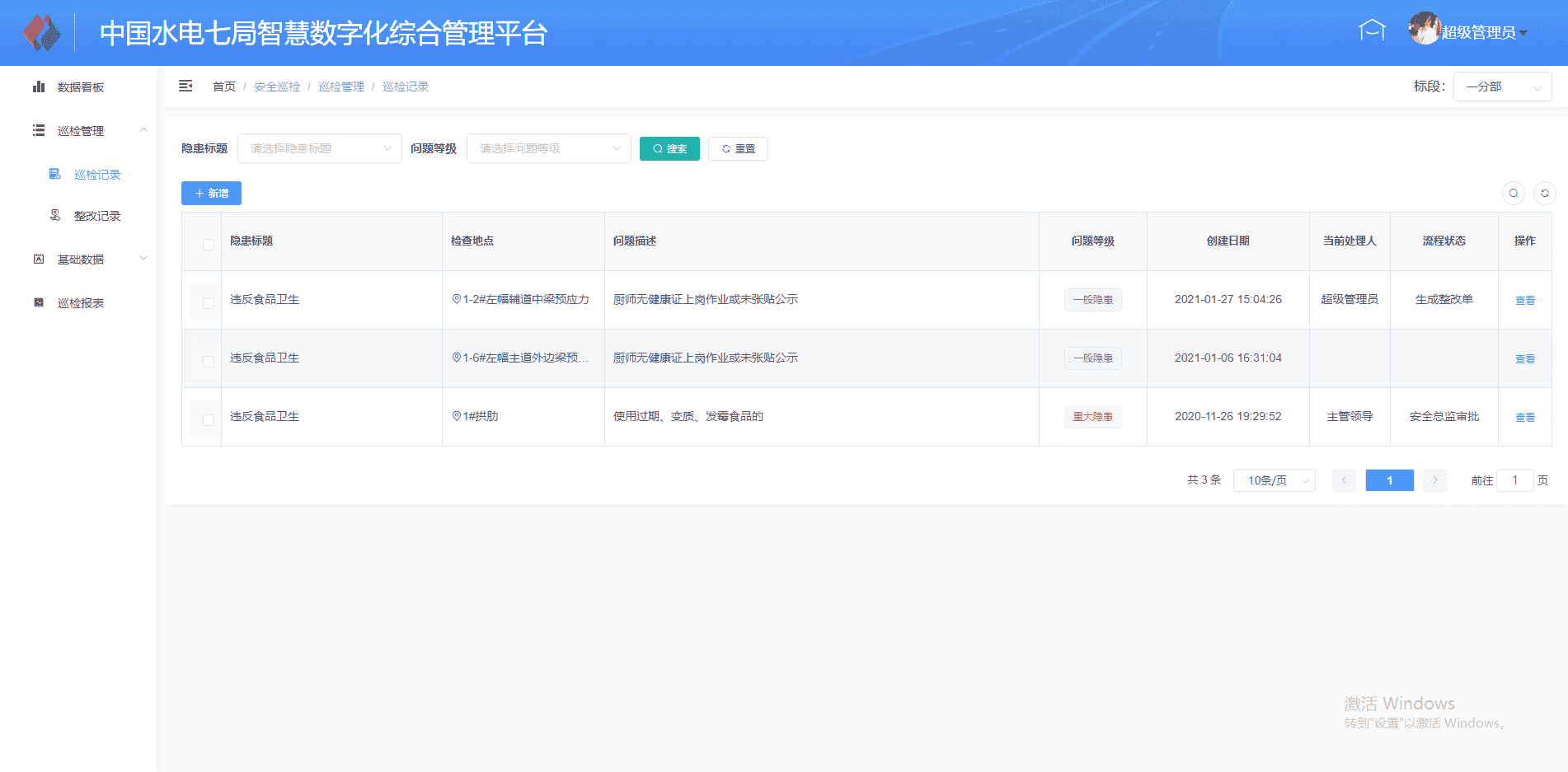1568x772 pixels.
Task: Click the 新增 add button
Action: pyautogui.click(x=211, y=193)
